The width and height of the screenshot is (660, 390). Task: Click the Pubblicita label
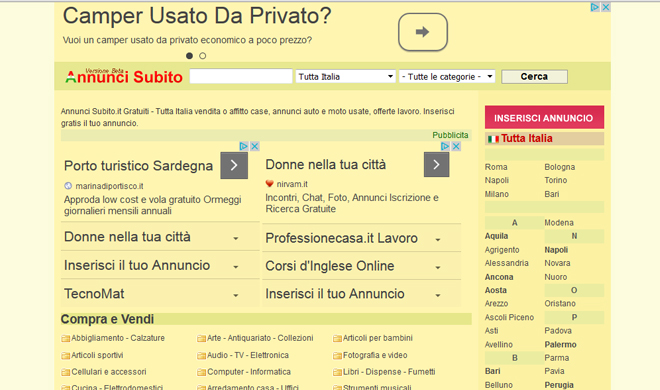click(450, 135)
